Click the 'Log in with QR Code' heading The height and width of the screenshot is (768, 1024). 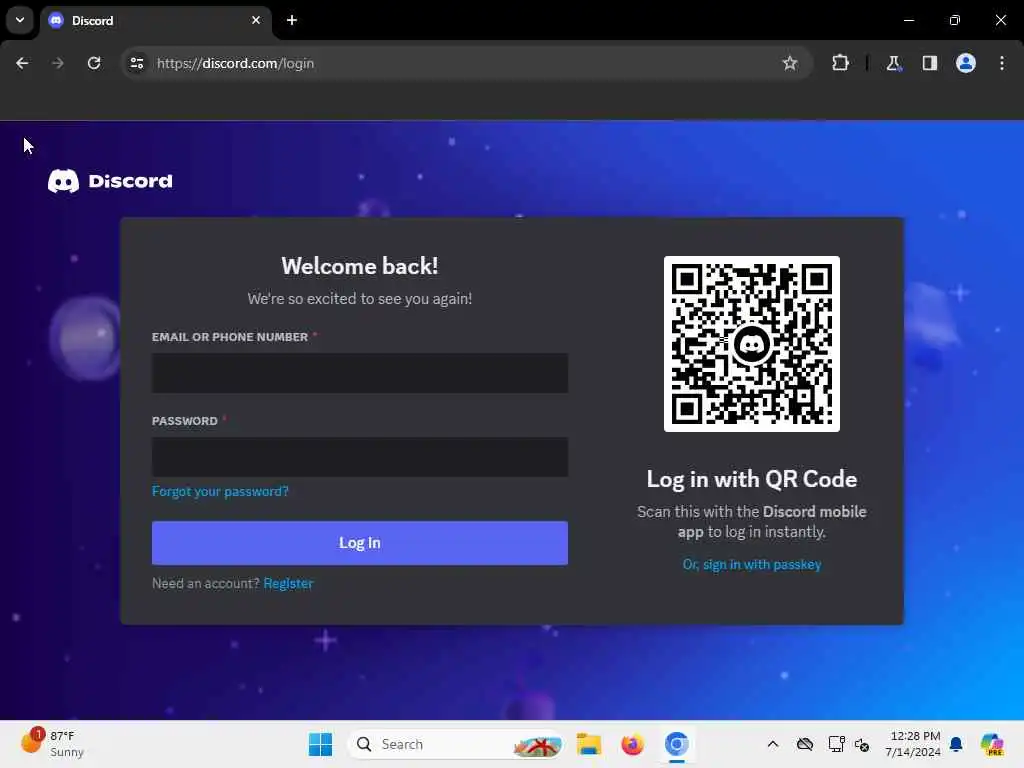pyautogui.click(x=752, y=479)
